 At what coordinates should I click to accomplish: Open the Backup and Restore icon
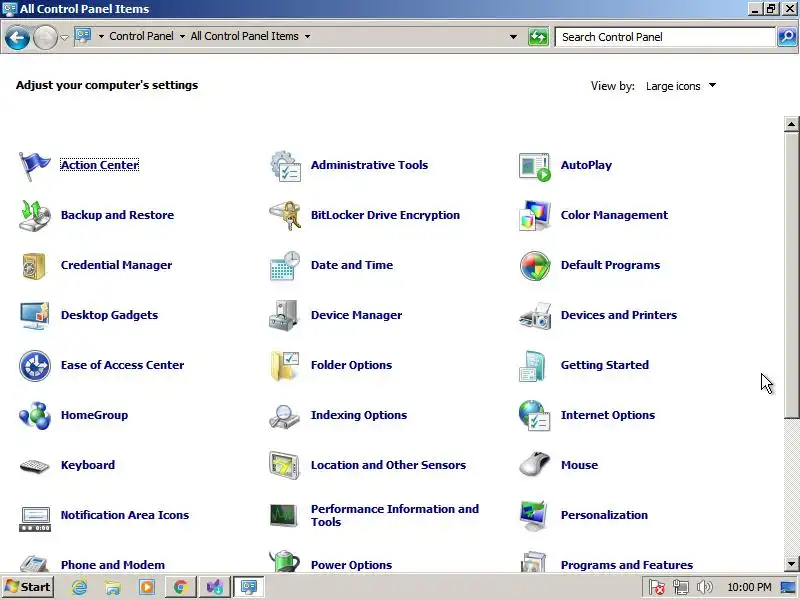(34, 215)
